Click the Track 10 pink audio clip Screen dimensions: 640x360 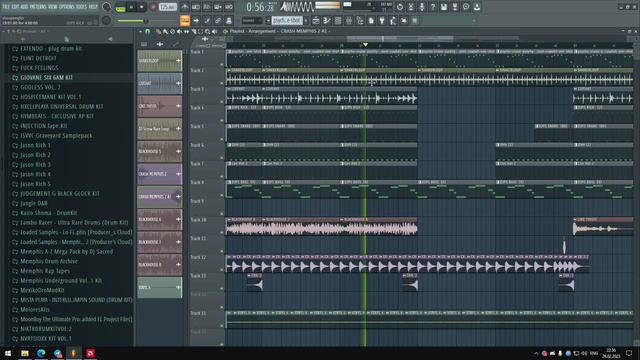pos(322,226)
